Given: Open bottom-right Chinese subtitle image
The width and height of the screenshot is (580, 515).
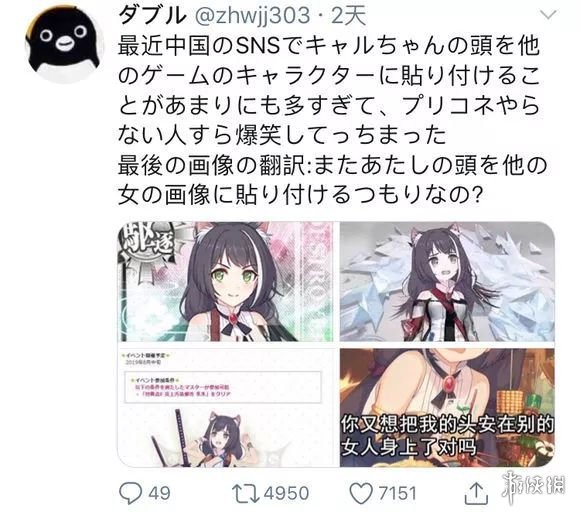Looking at the screenshot, I should [x=447, y=407].
